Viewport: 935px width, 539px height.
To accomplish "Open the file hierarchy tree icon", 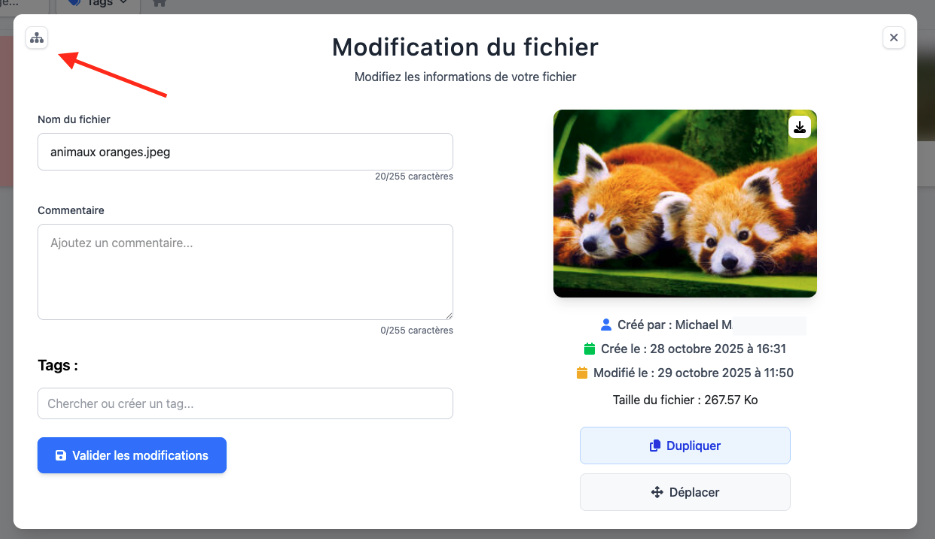I will pyautogui.click(x=37, y=38).
